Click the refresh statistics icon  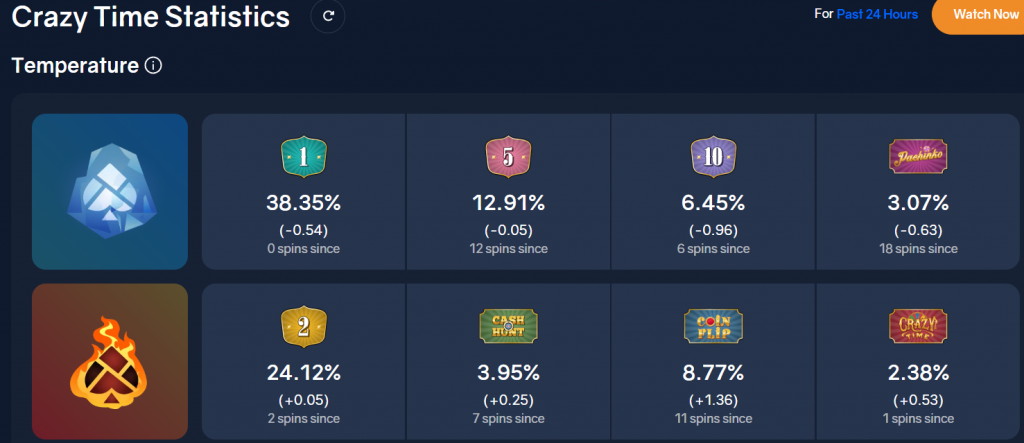327,17
